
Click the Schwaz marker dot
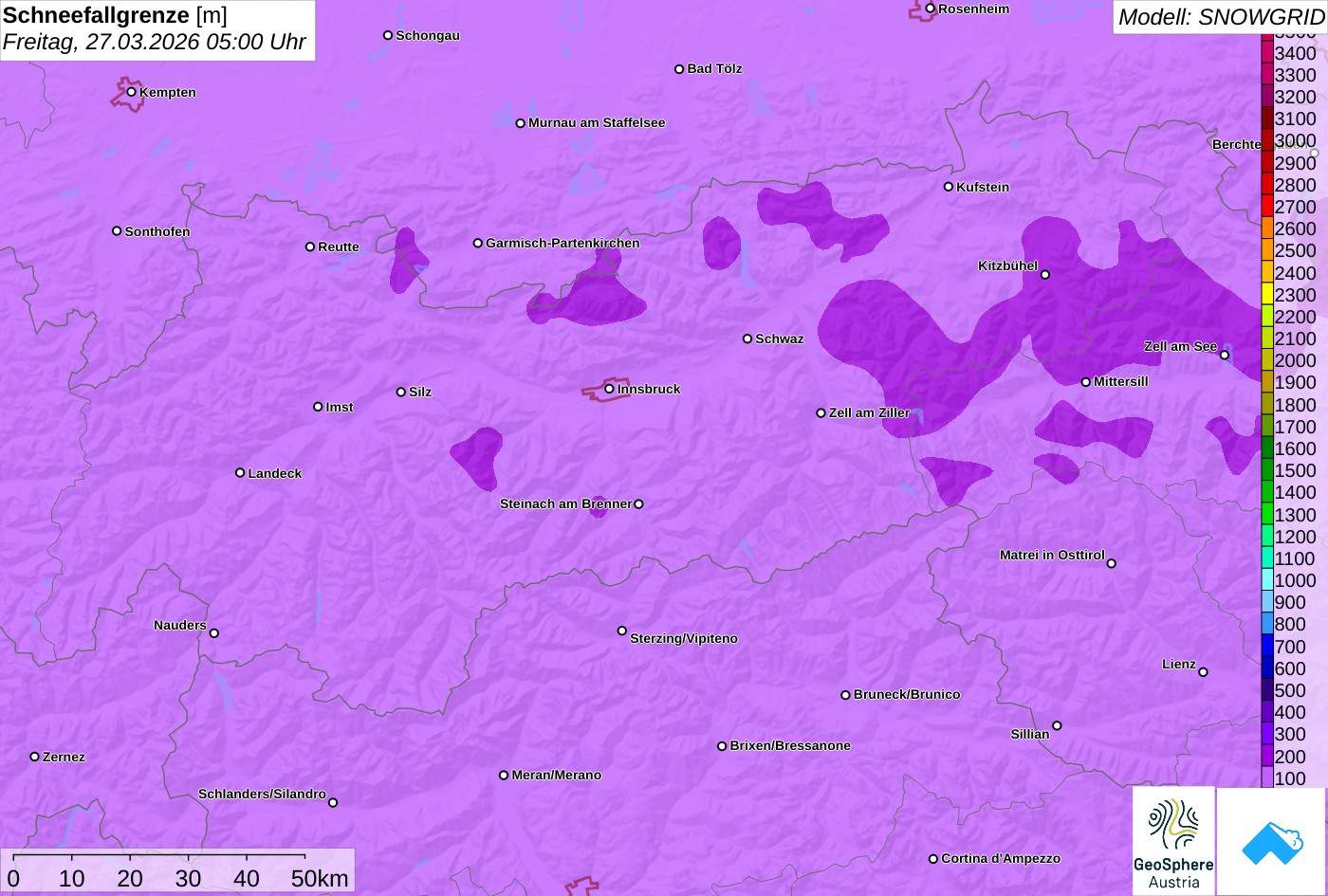coord(747,338)
